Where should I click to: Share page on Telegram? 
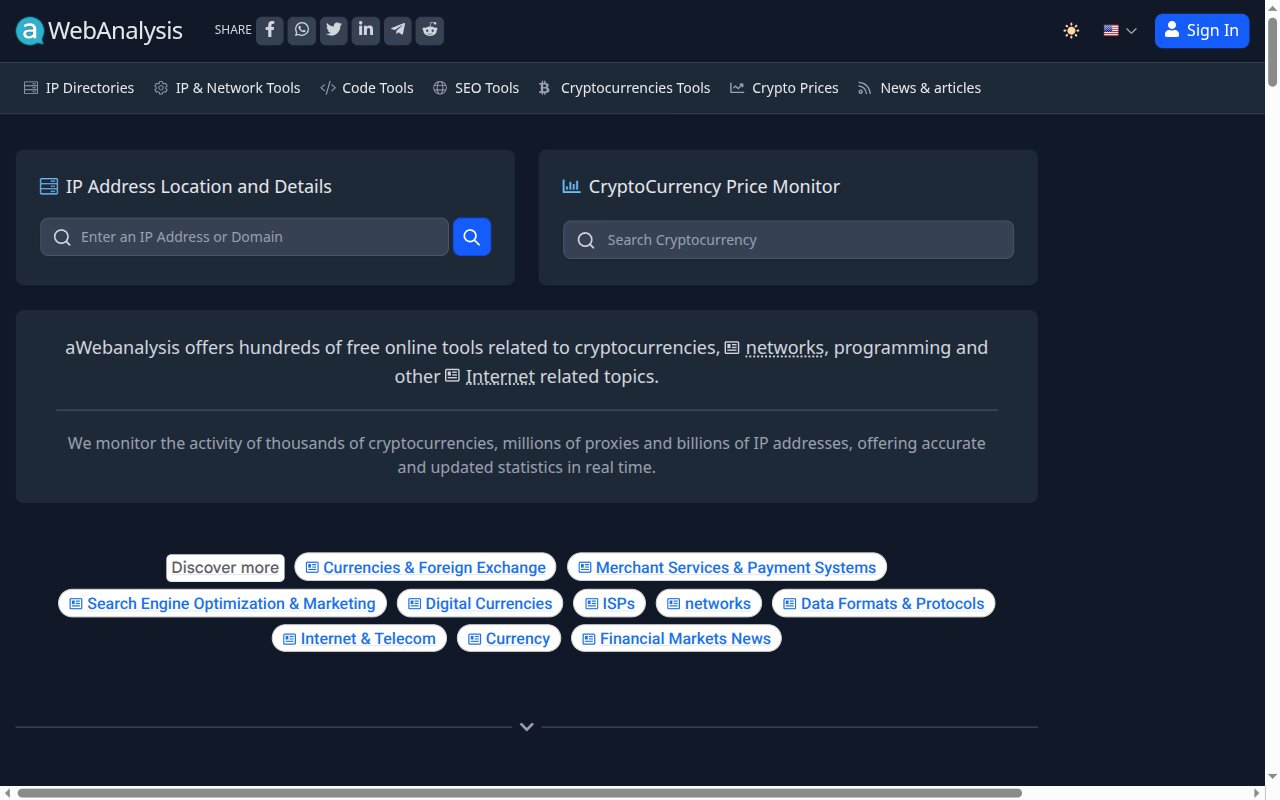[398, 30]
